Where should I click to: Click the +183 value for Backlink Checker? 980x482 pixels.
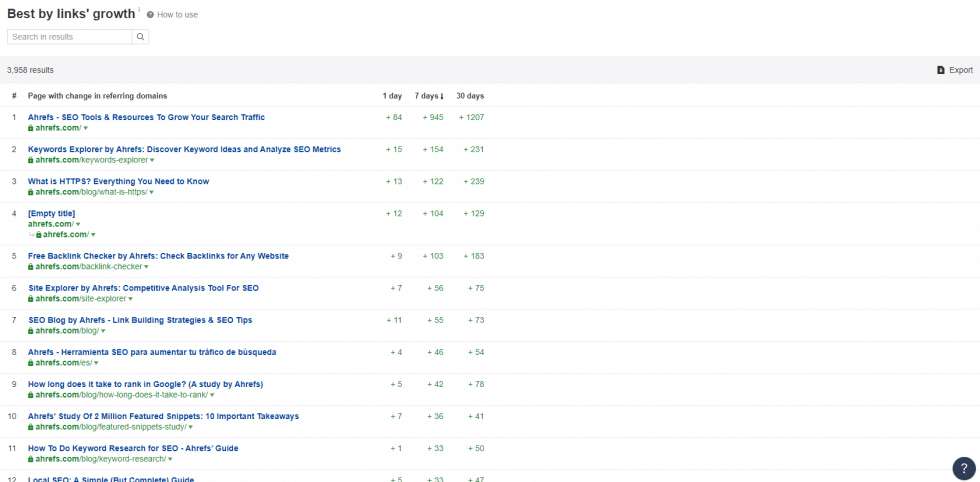pos(473,256)
